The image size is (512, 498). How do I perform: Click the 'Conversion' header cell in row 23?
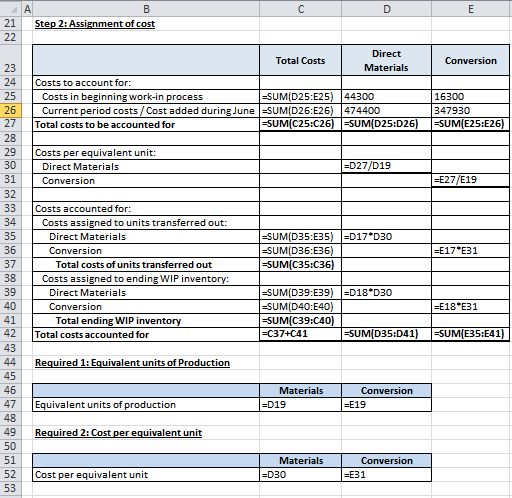click(x=471, y=60)
